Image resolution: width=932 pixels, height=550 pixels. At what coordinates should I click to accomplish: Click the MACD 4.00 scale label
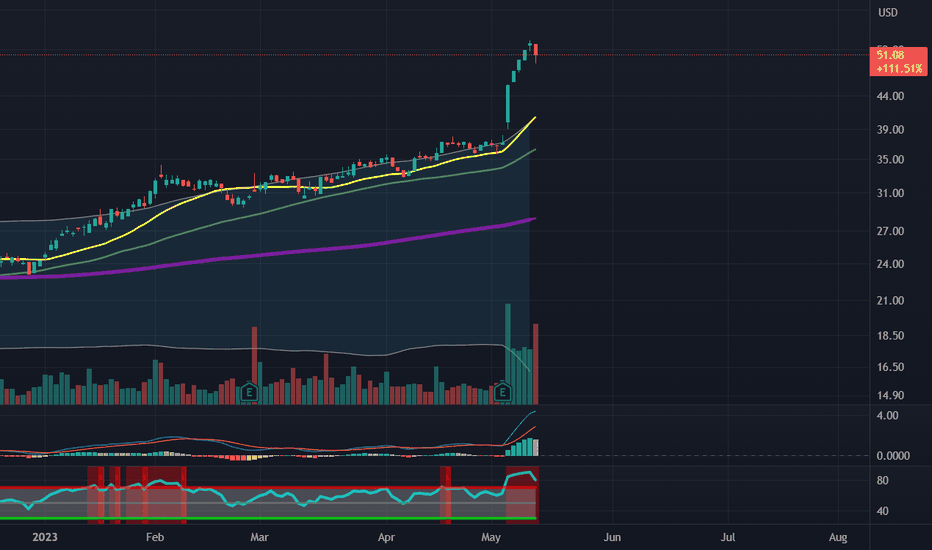tap(887, 416)
